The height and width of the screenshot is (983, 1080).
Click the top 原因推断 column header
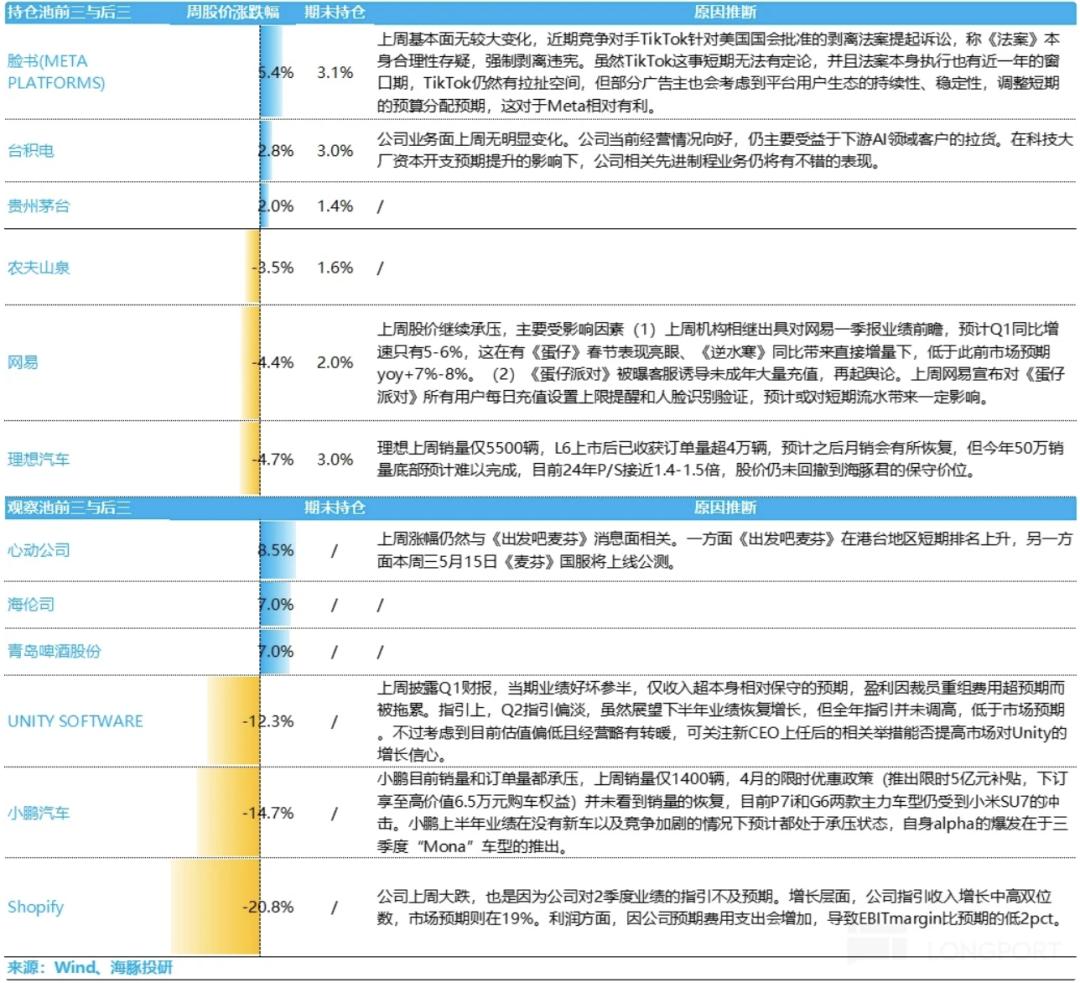click(724, 13)
